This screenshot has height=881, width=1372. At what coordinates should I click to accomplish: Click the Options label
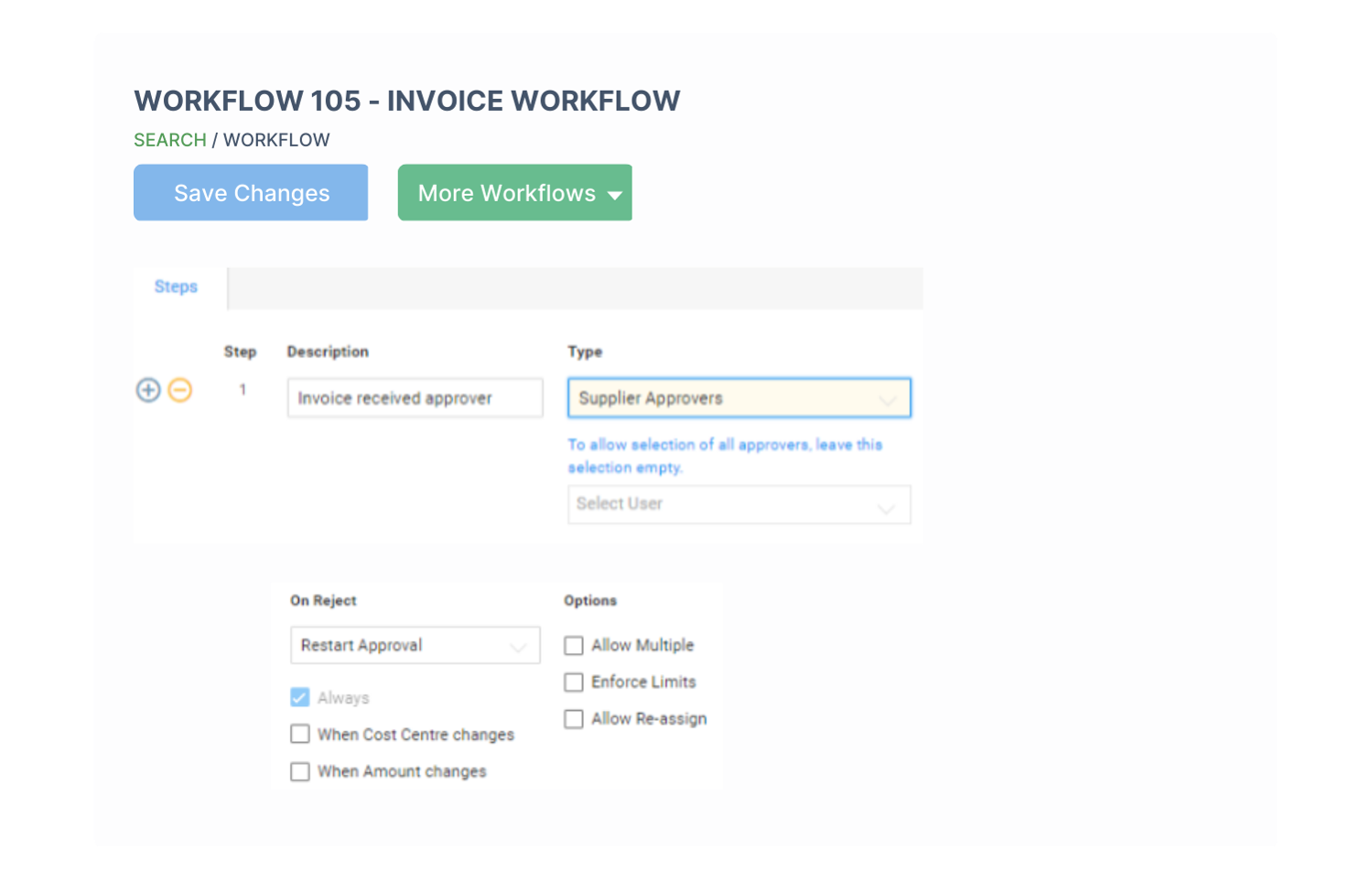tap(590, 600)
